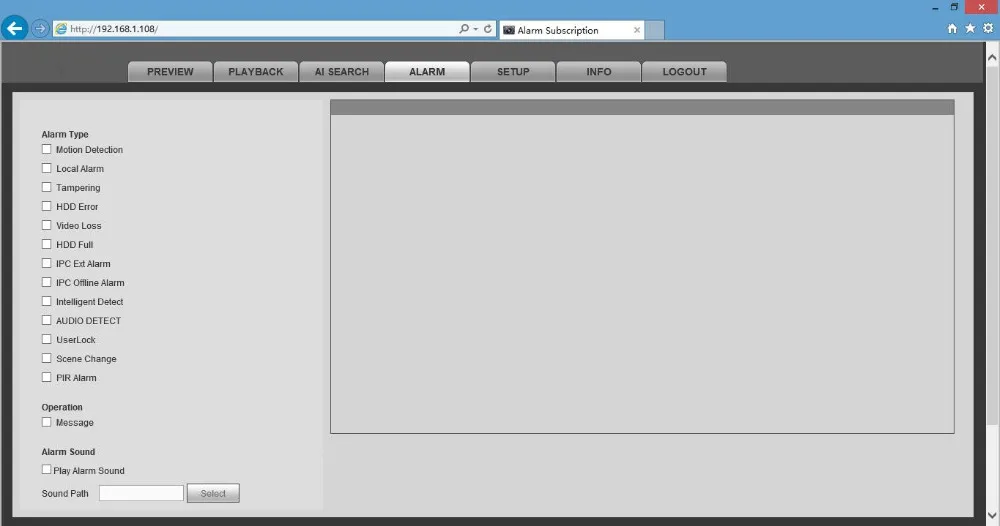Click the camera favicon on Alarm Subscription tab

(509, 30)
